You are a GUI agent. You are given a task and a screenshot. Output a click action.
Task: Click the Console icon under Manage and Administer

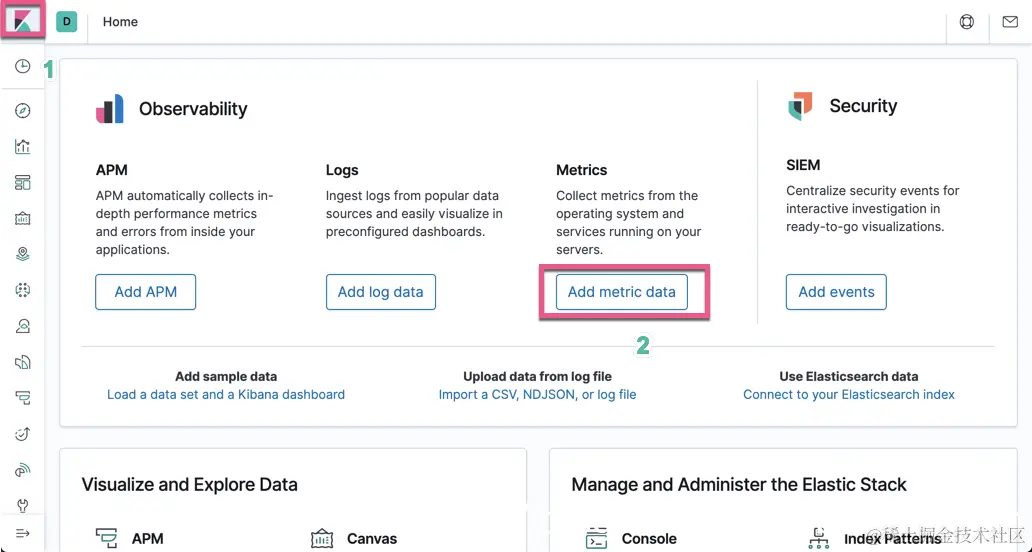[596, 538]
